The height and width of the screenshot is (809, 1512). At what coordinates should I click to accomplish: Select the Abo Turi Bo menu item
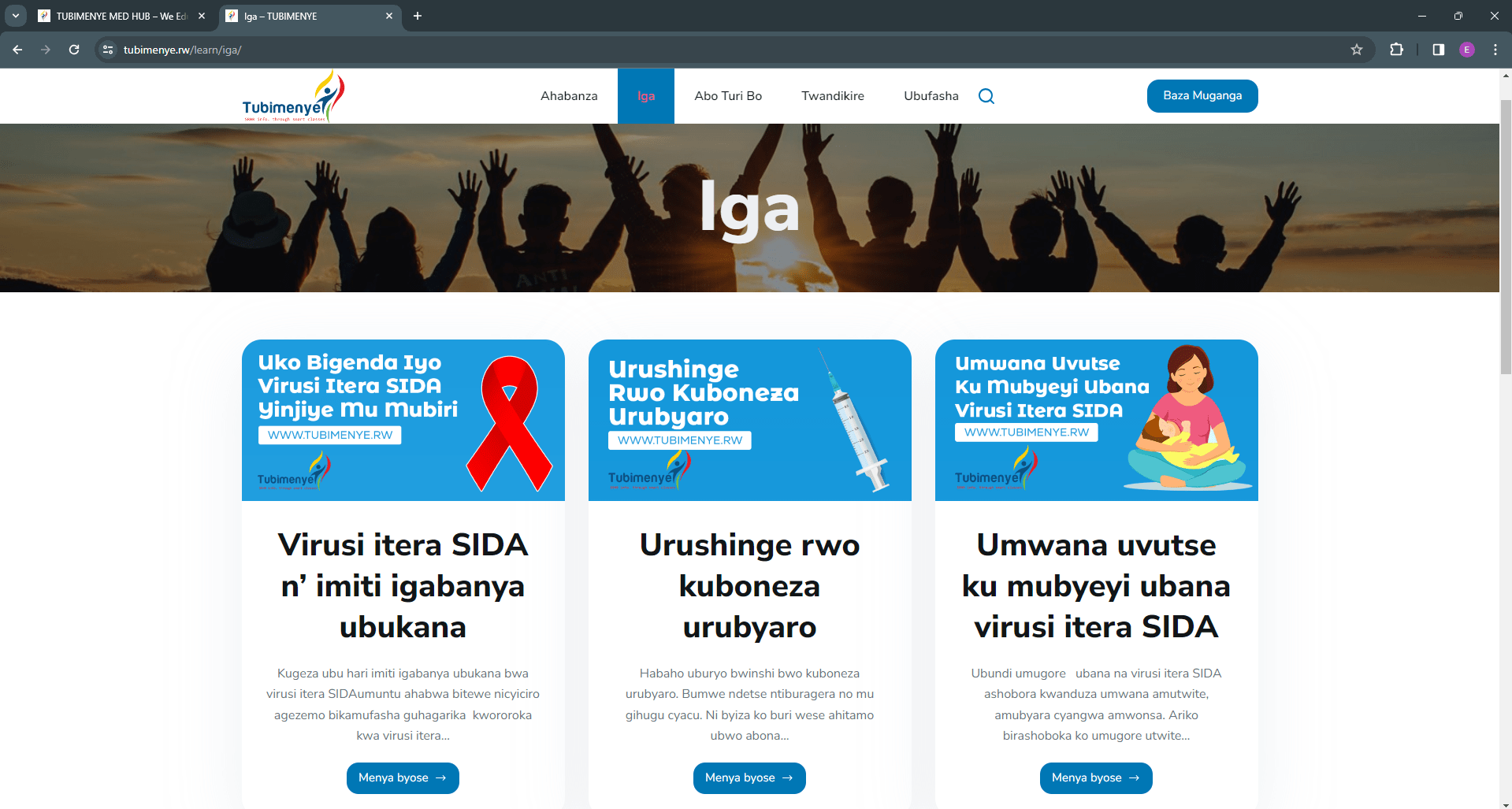(x=728, y=96)
